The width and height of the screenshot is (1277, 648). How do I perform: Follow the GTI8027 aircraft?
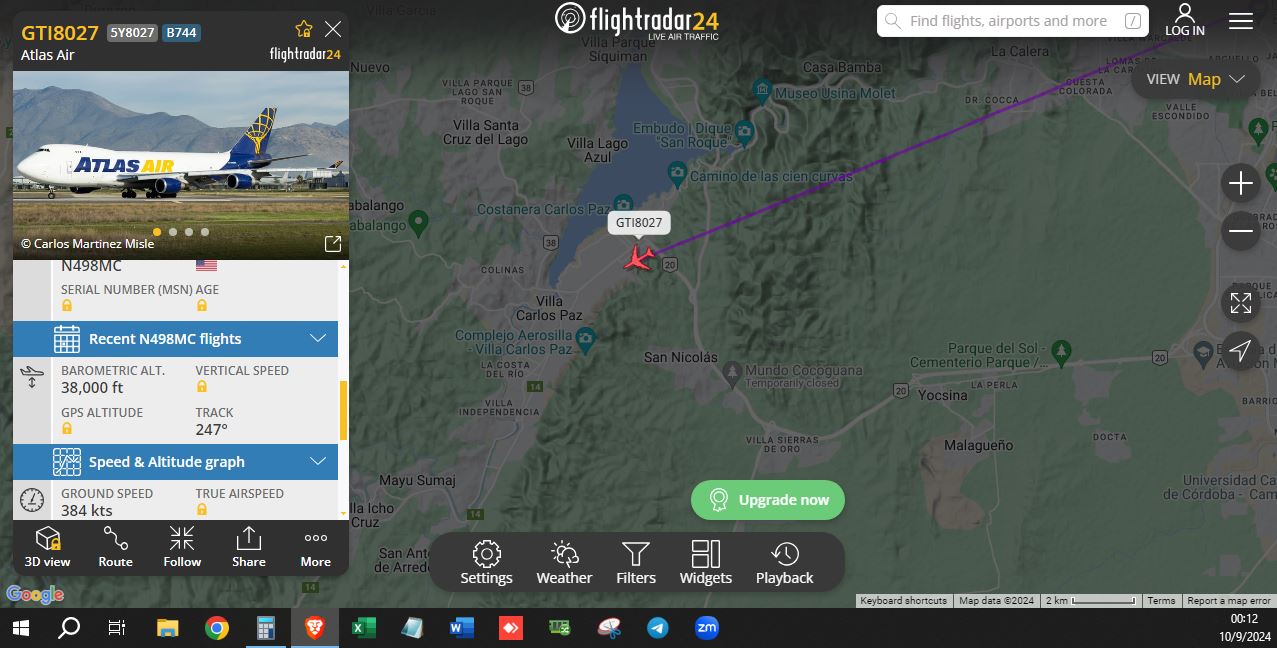(x=182, y=546)
